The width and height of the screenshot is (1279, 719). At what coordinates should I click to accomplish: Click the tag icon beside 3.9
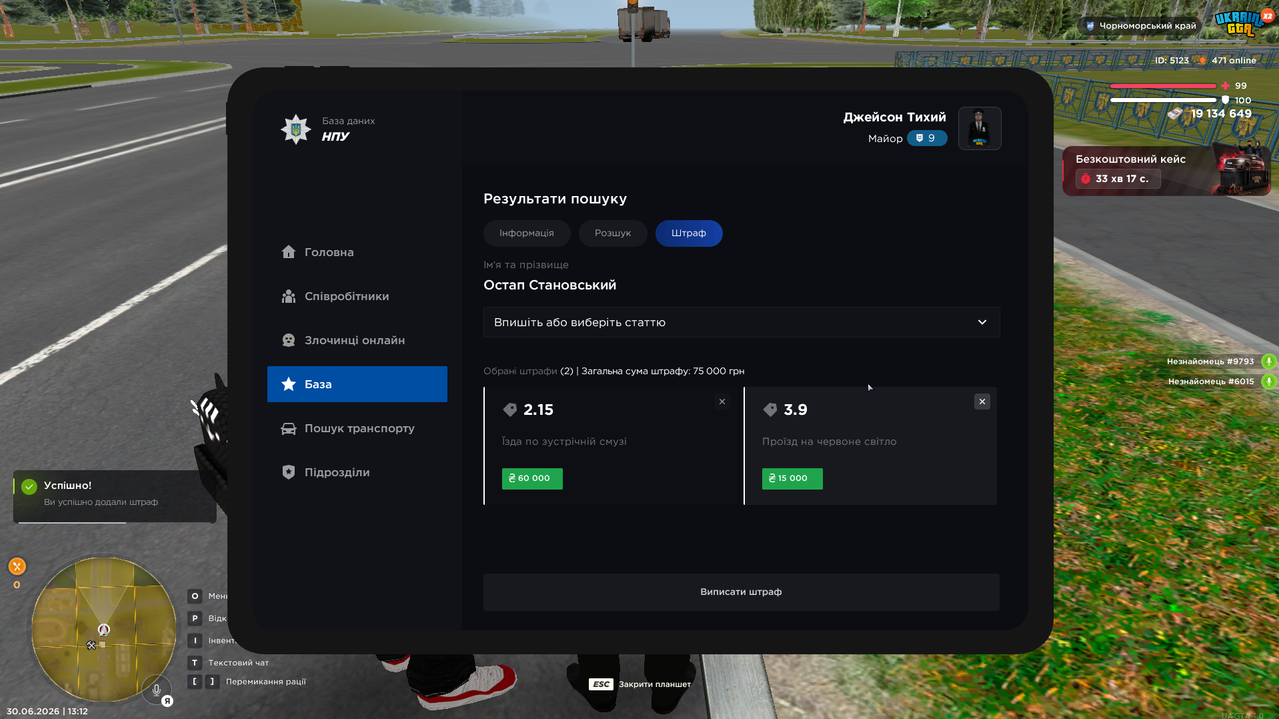[770, 410]
